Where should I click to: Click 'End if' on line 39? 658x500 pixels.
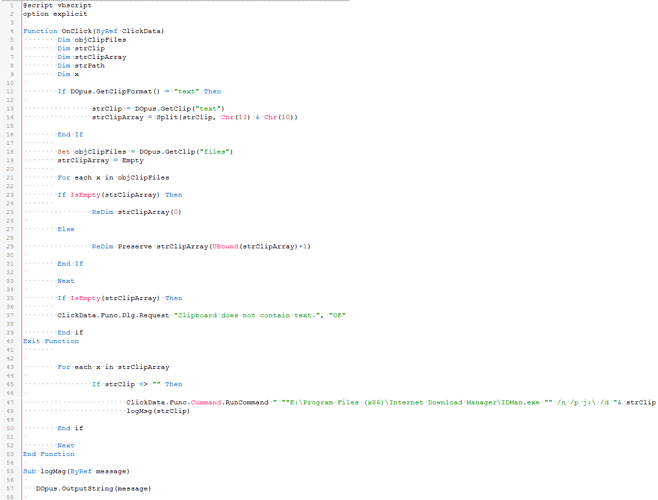pos(70,332)
